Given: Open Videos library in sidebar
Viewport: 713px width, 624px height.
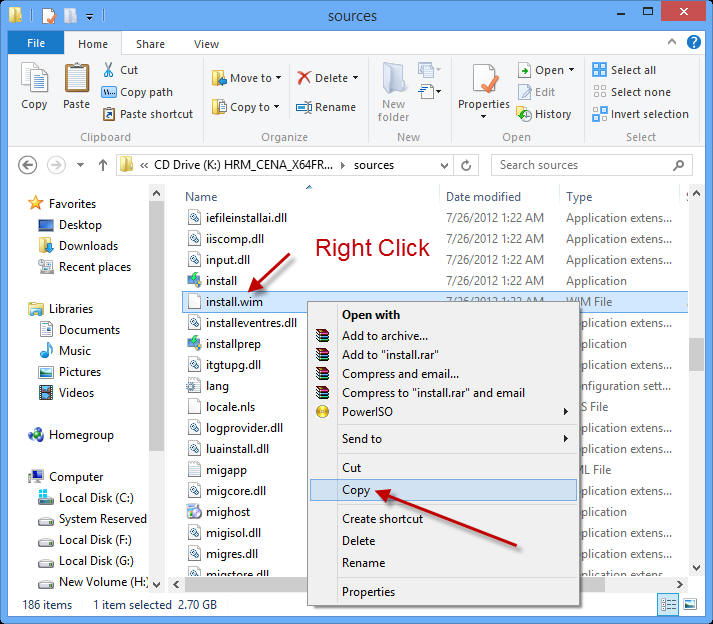Looking at the screenshot, I should coord(66,393).
